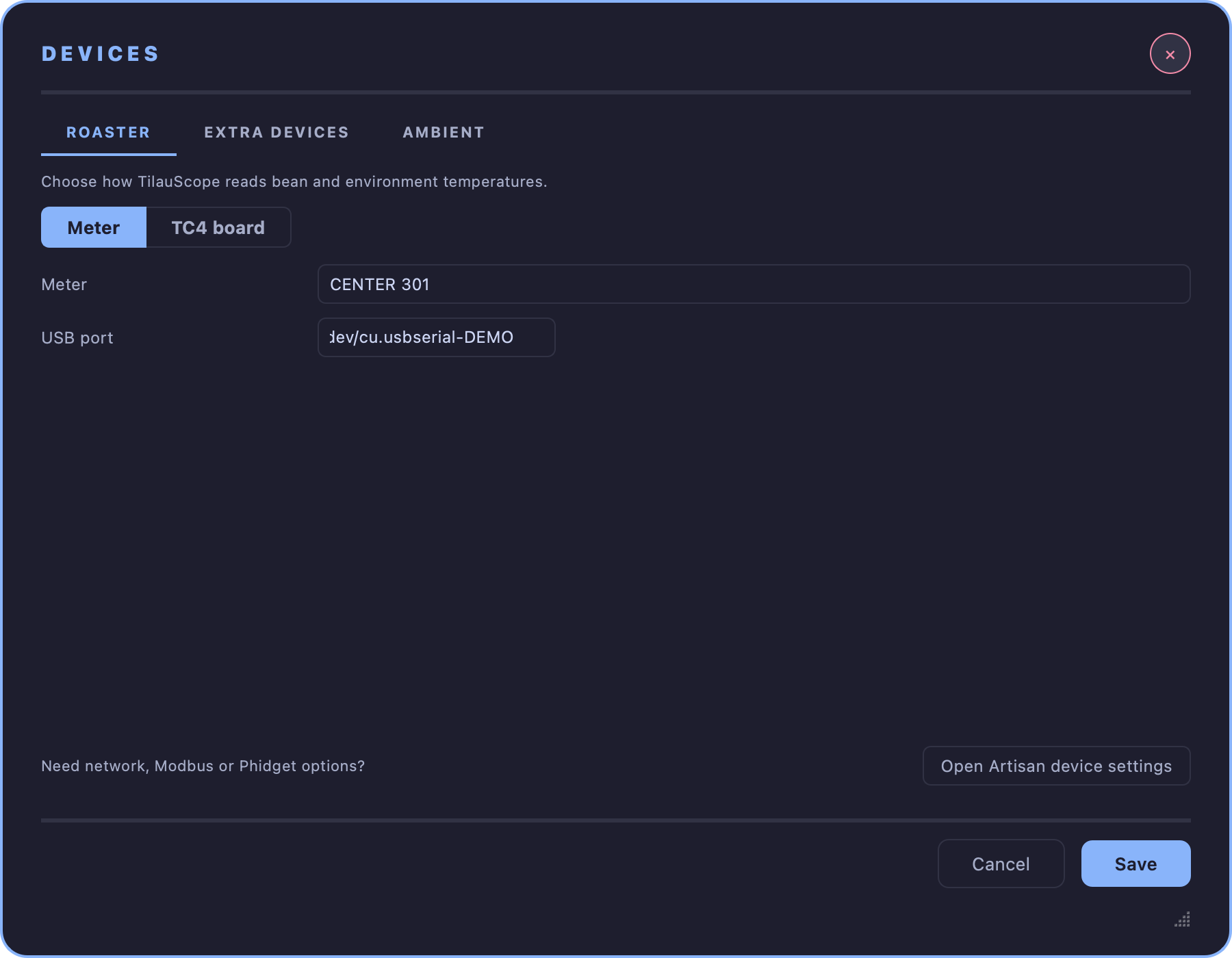Click the divider line above Cancel and Save
Viewport: 1232px width, 958px height.
coord(616,820)
